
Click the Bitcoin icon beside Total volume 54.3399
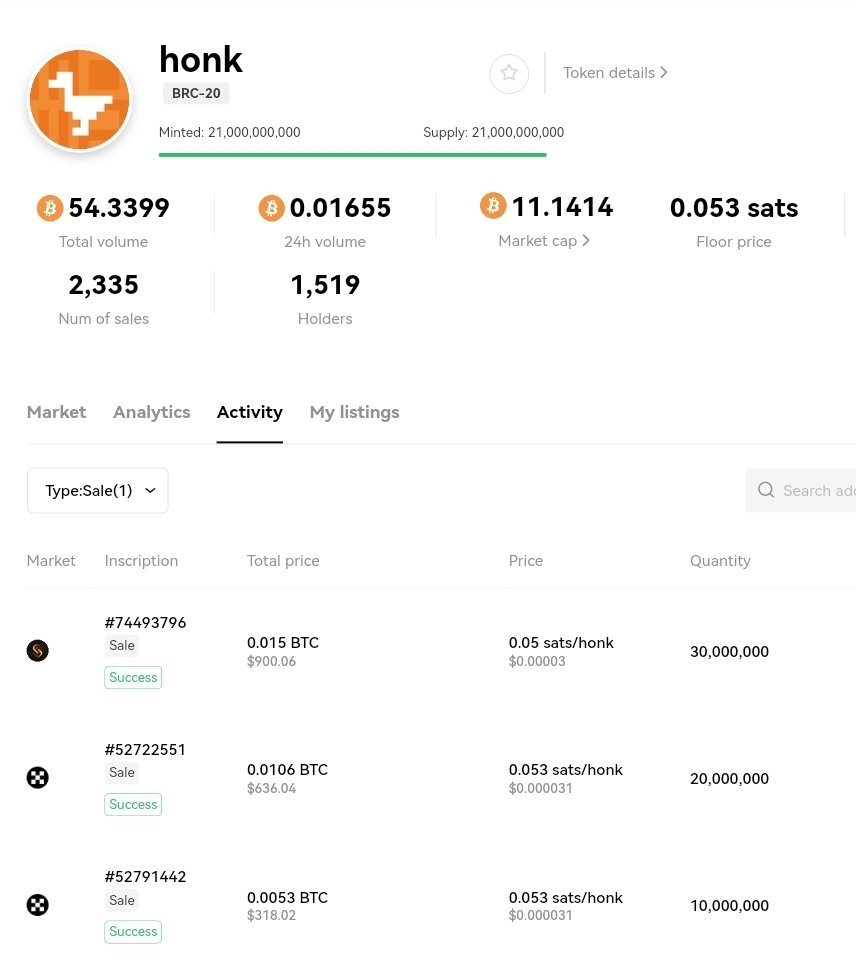pyautogui.click(x=50, y=208)
